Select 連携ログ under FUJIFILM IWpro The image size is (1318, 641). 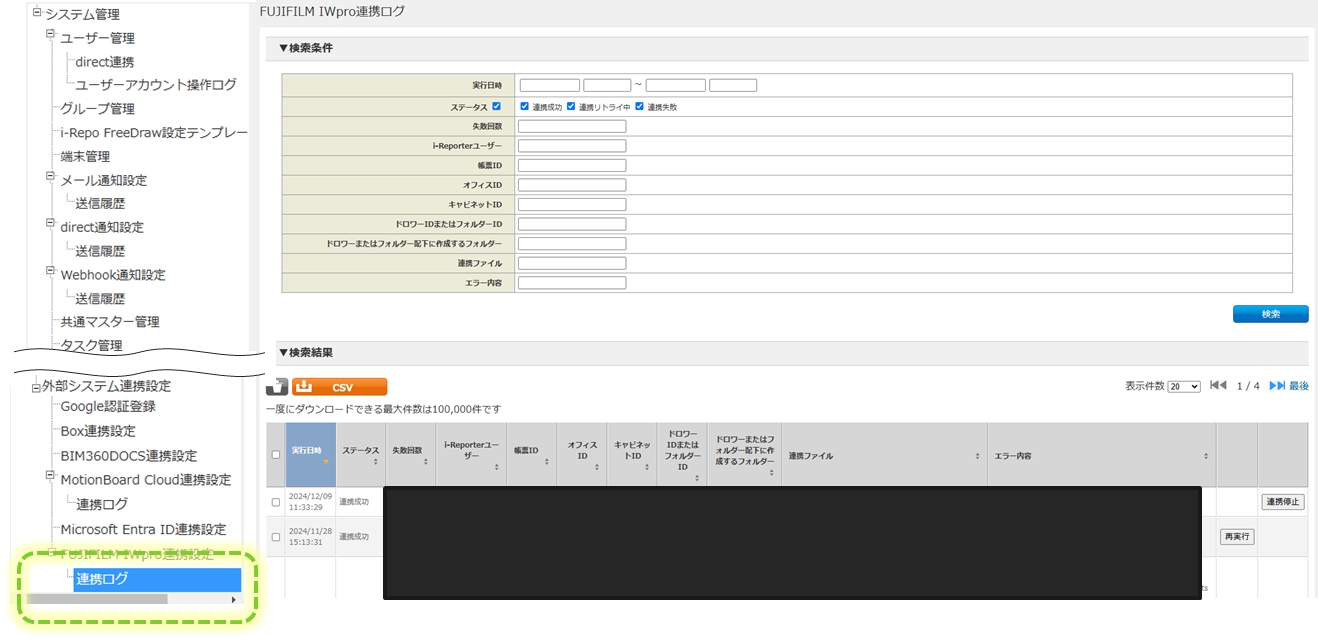point(102,579)
